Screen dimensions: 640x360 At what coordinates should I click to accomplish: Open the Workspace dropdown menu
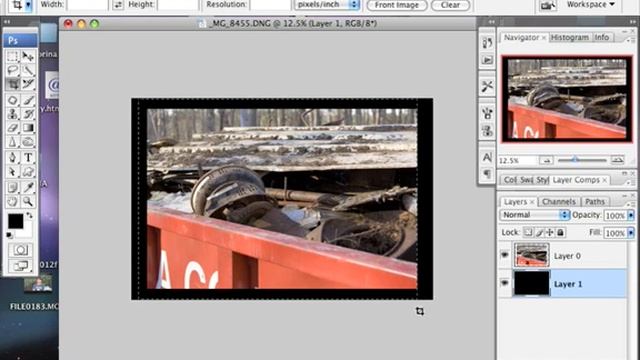[x=590, y=4]
